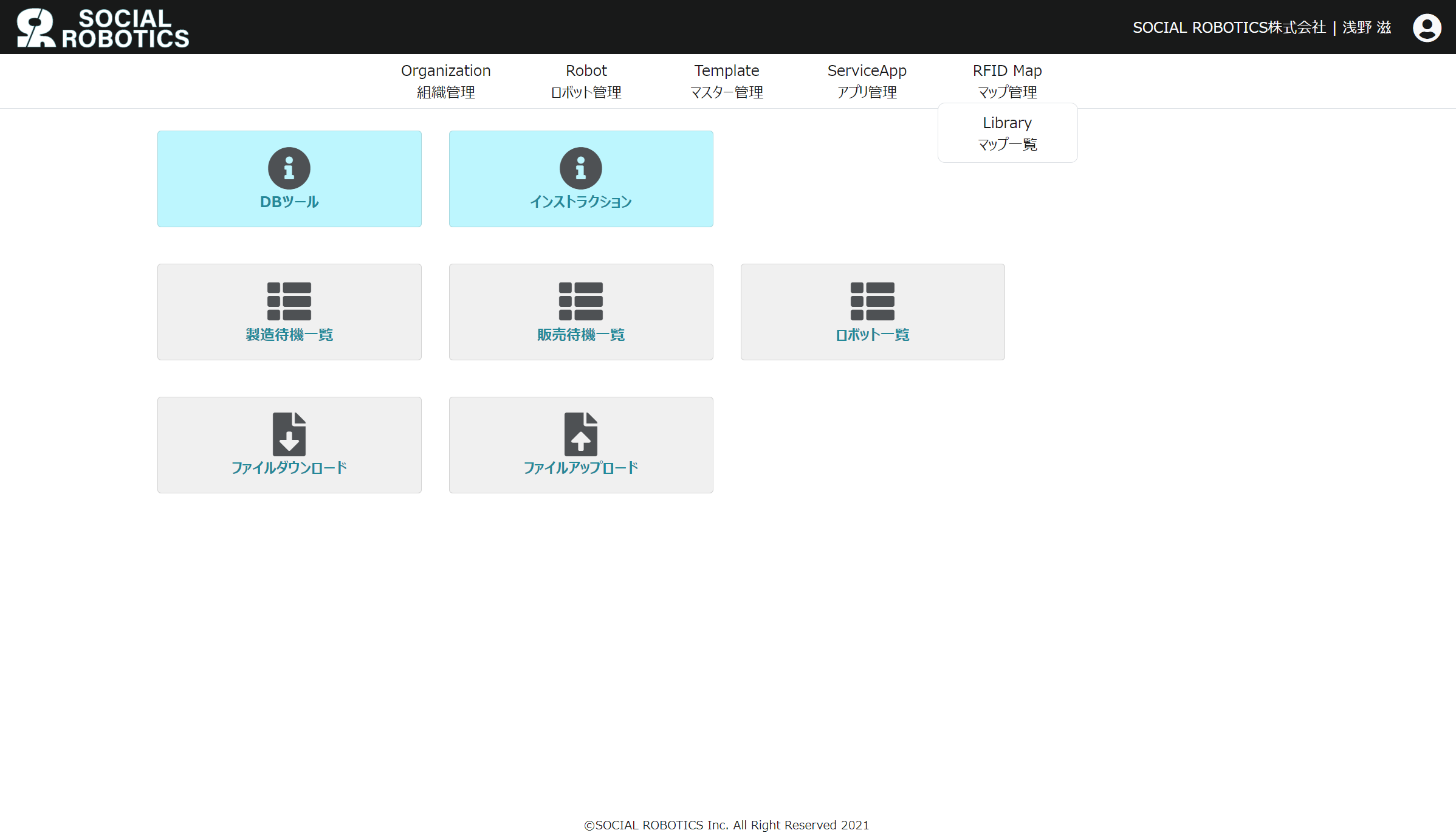Click the company and user name text
Screen dimensions: 1456x833
(x=1262, y=28)
